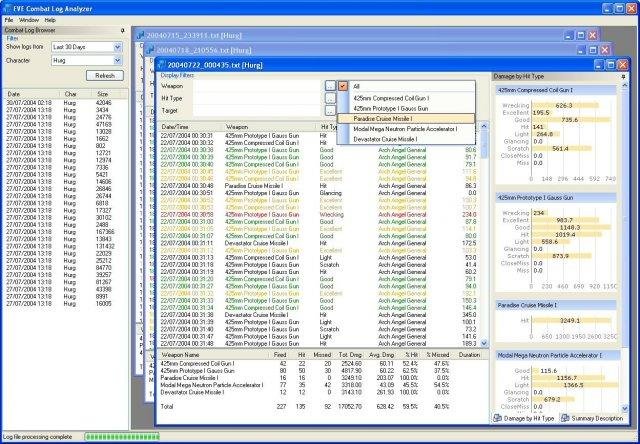The image size is (640, 444).
Task: Open the Window menu
Action: click(x=29, y=20)
